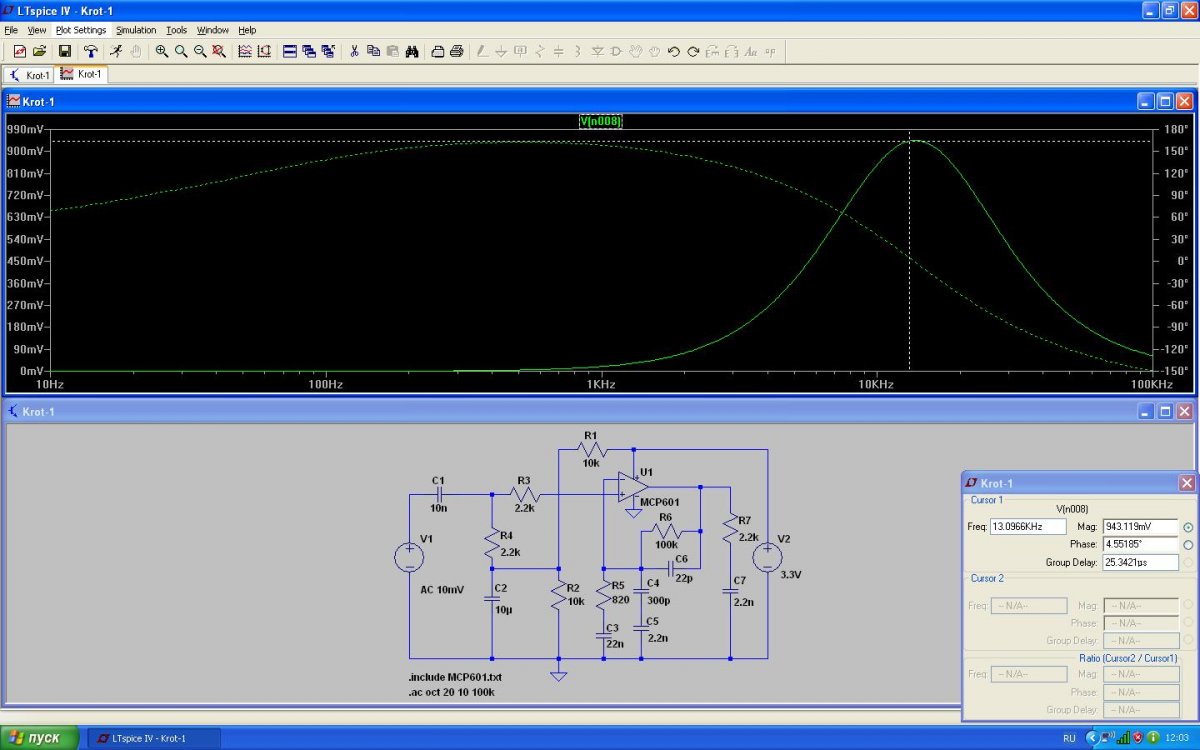This screenshot has height=750, width=1200.
Task: Click the Open file folder icon
Action: [40, 51]
